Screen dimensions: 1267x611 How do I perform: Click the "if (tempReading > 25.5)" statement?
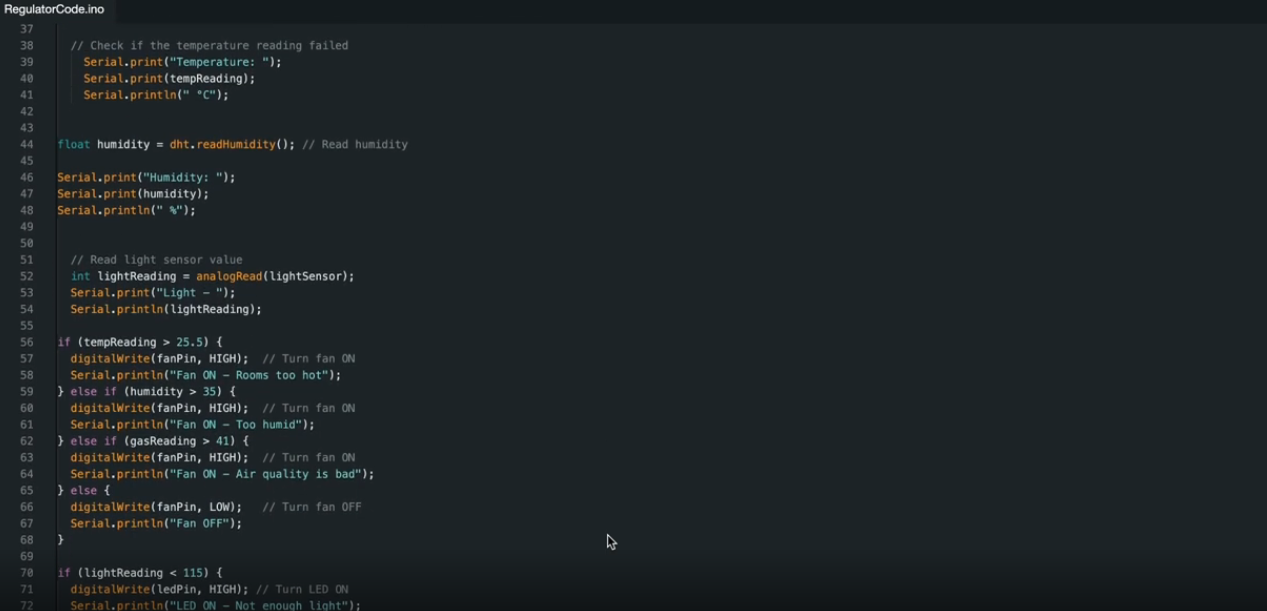(139, 342)
